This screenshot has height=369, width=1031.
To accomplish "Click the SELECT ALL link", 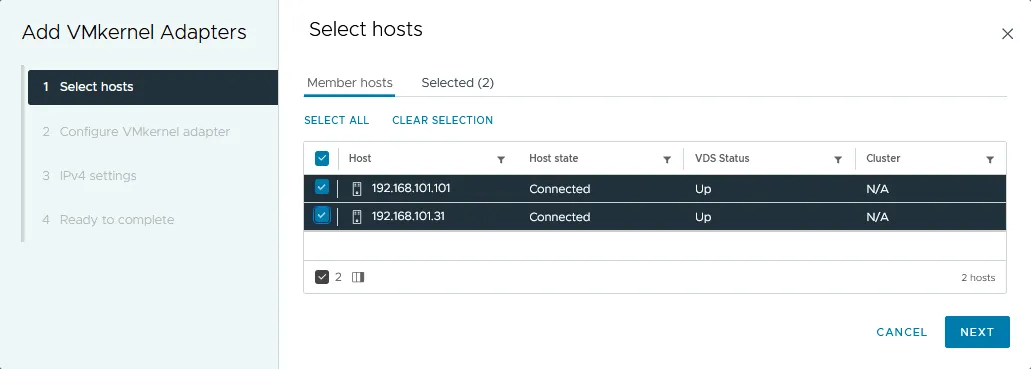I will (337, 120).
